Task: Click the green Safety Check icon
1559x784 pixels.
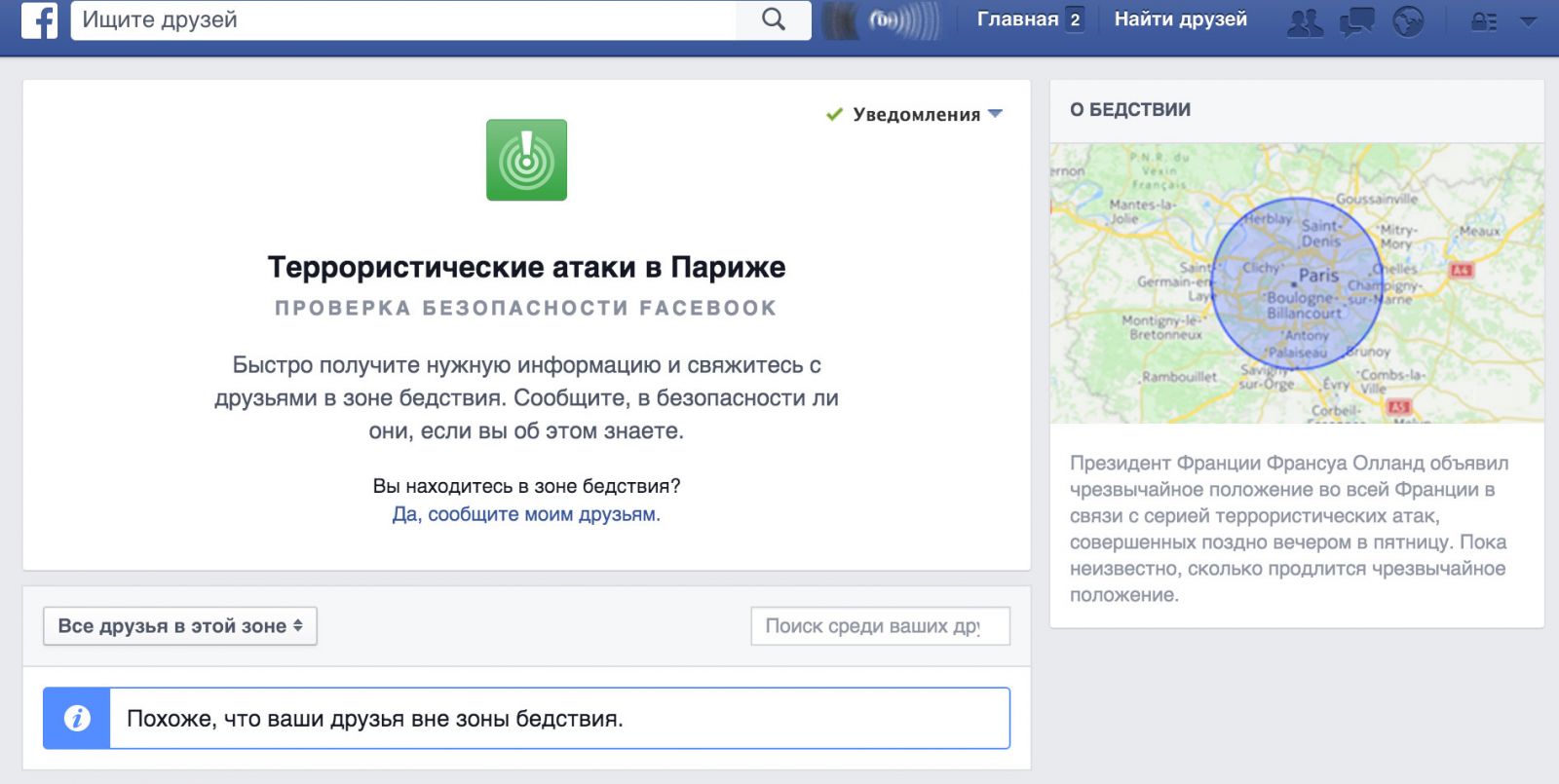Action: (526, 160)
